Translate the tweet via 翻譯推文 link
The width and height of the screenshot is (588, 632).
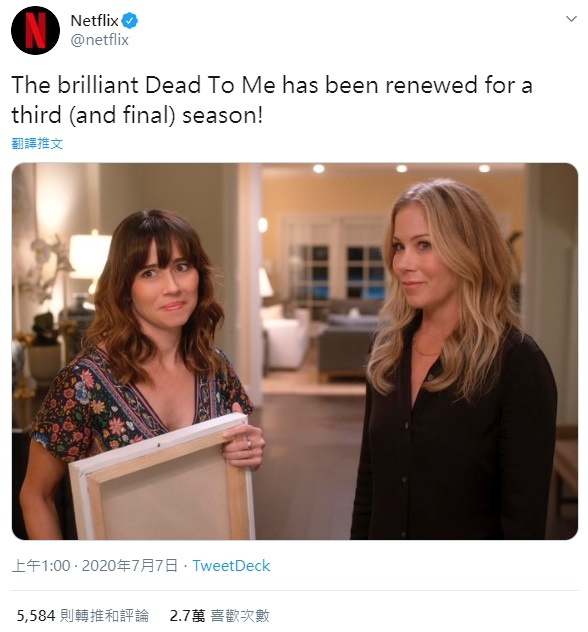(37, 143)
